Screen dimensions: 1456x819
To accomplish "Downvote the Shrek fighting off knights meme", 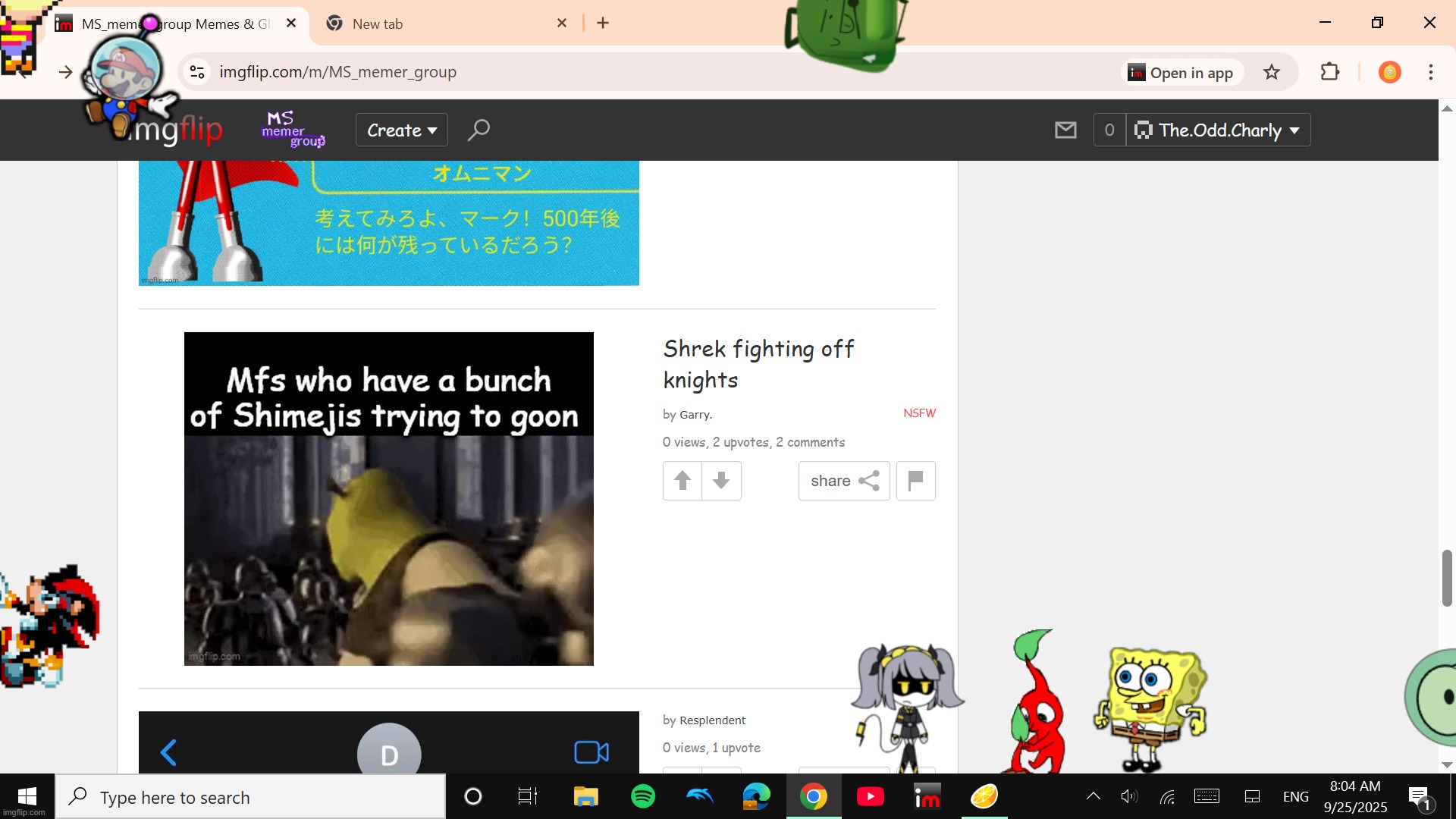I will click(x=721, y=480).
